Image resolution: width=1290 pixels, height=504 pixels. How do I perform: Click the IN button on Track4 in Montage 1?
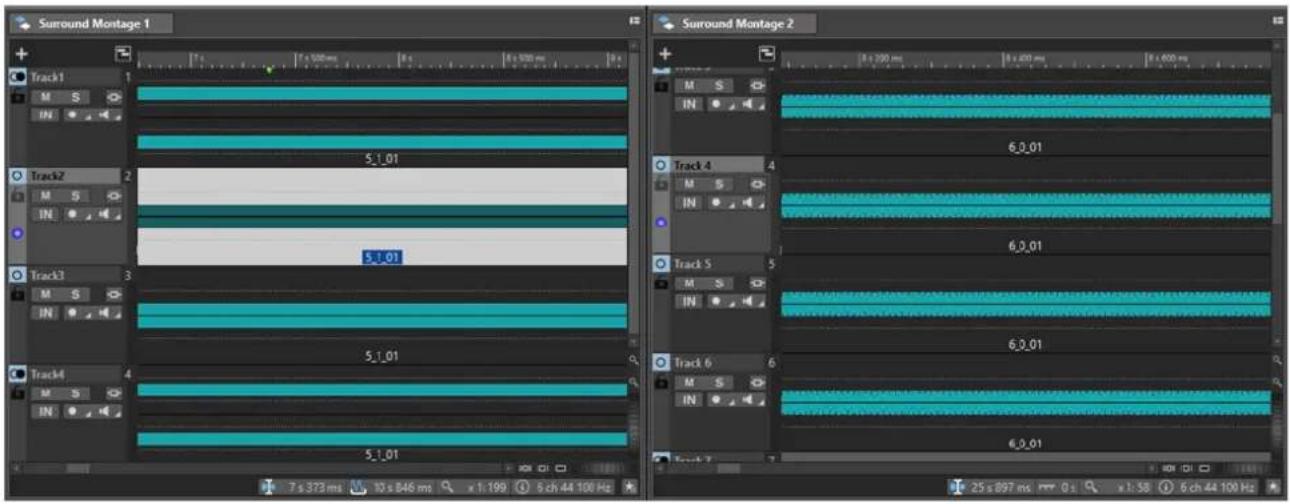click(x=46, y=412)
